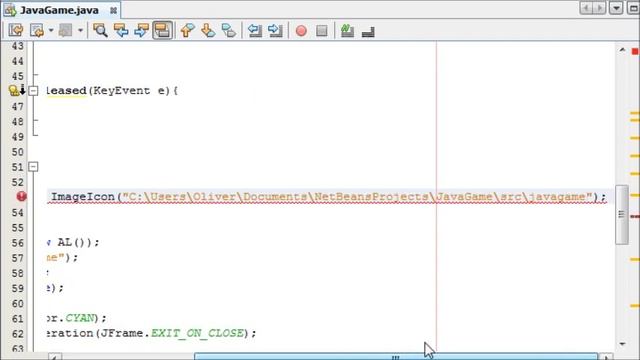
Task: Shift the line right
Action: (275, 30)
